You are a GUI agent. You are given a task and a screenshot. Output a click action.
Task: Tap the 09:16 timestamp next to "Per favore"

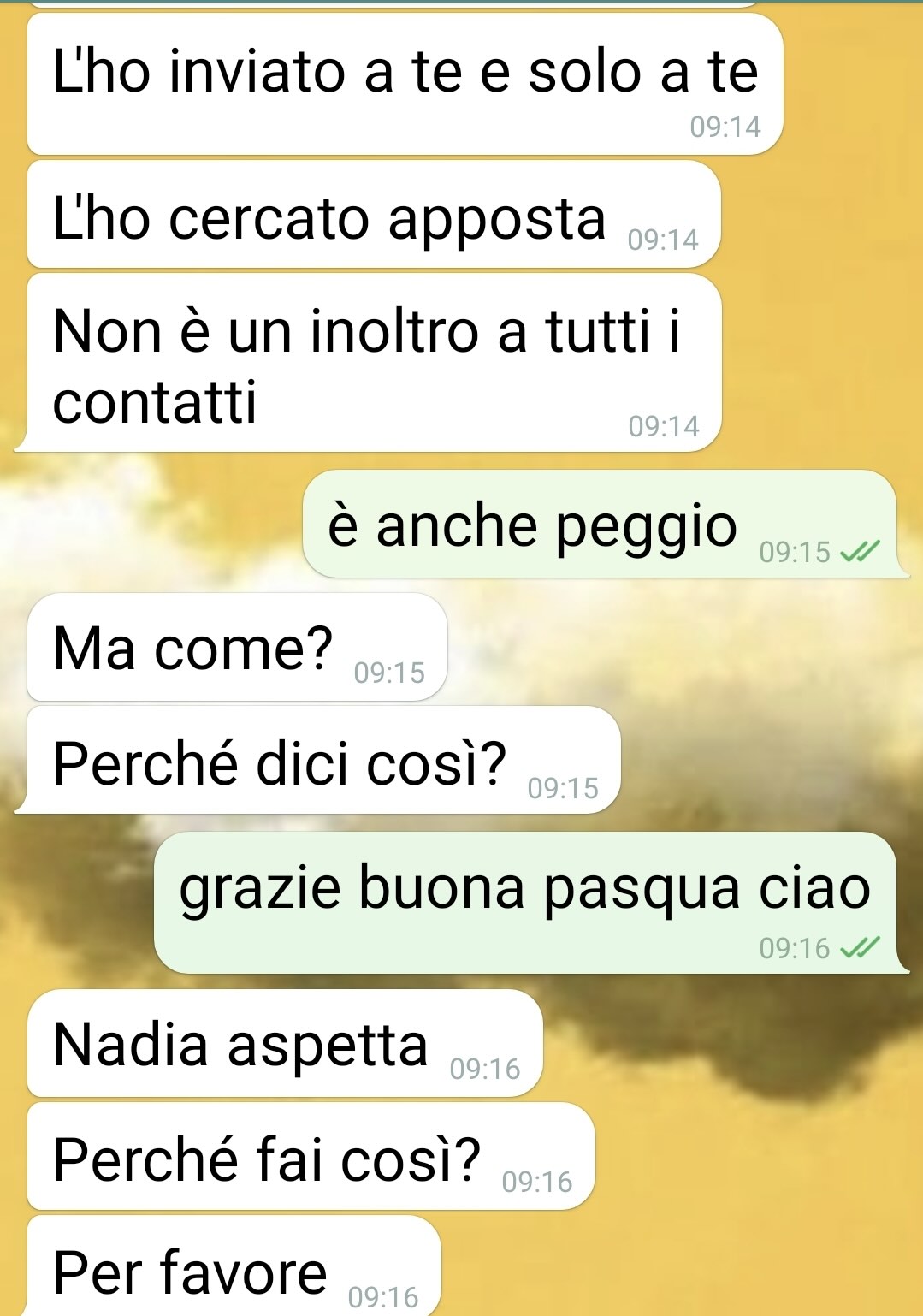tap(383, 1297)
